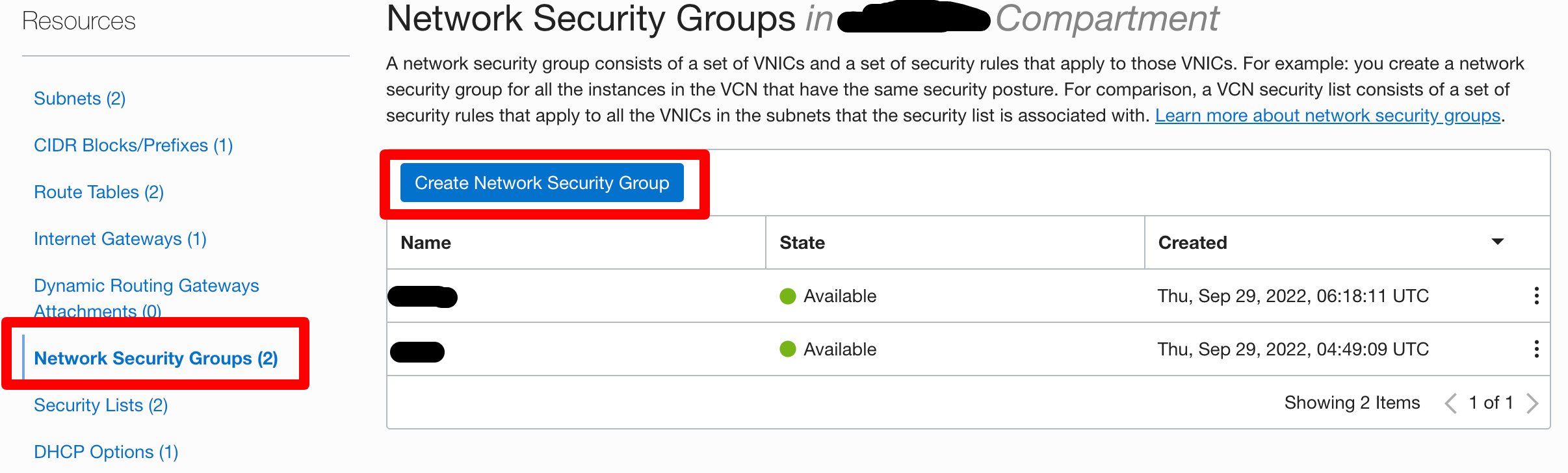Open Internet Gateways (1)
Viewport: 1568px width, 473px height.
coord(120,239)
